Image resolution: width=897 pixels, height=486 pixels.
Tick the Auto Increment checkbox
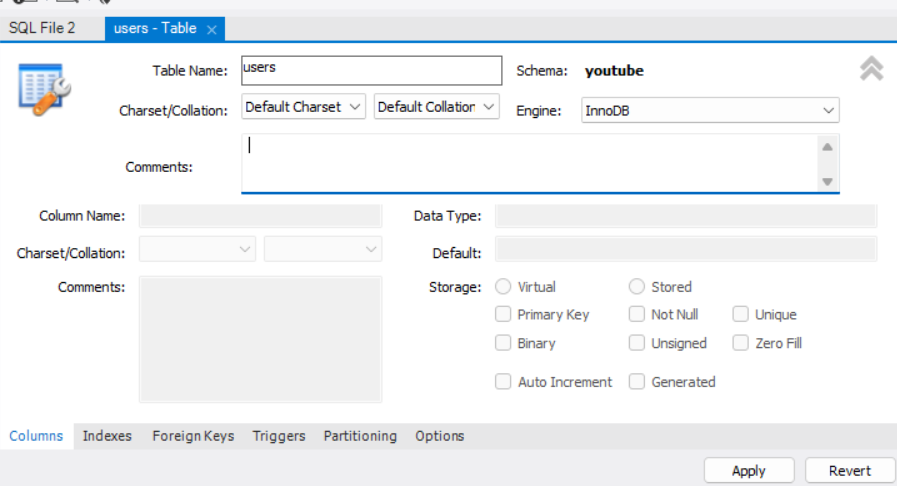coord(503,382)
